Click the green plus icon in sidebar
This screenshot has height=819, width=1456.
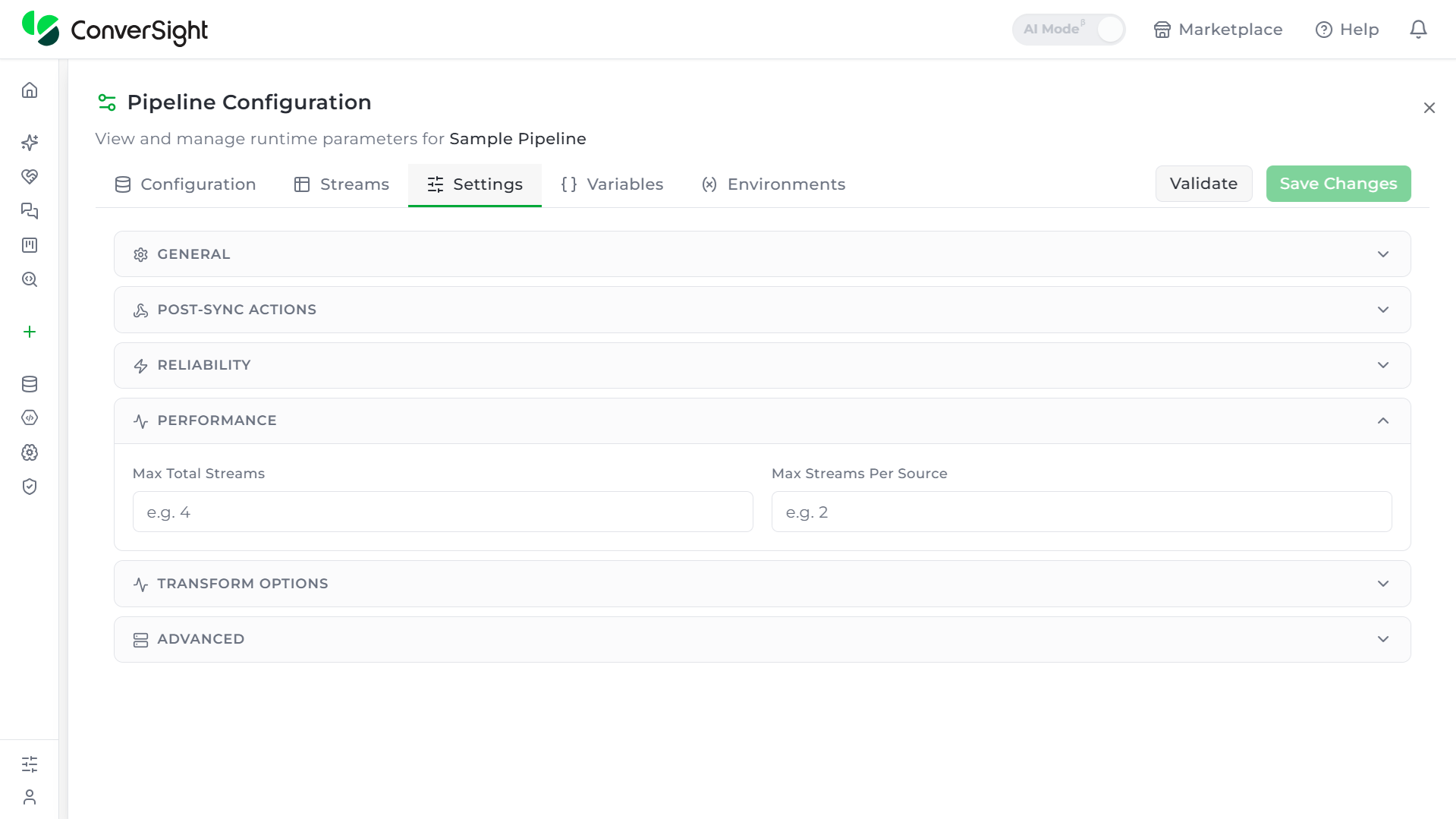[x=30, y=332]
